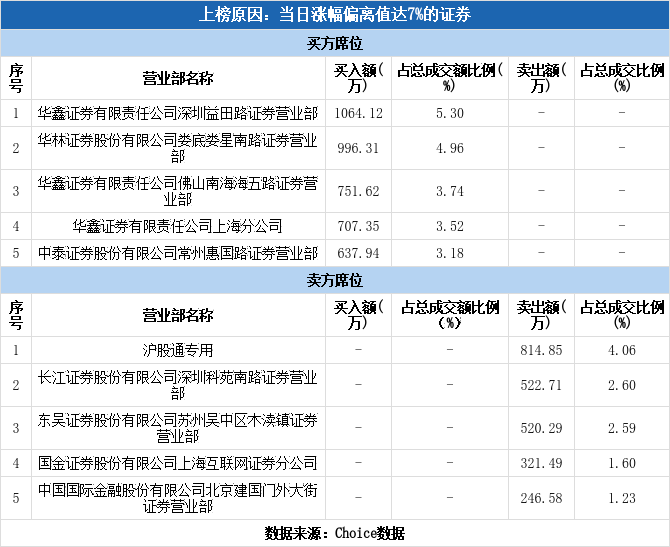The width and height of the screenshot is (670, 547).
Task: Select buy amount 1064.12
Action: pos(359,113)
